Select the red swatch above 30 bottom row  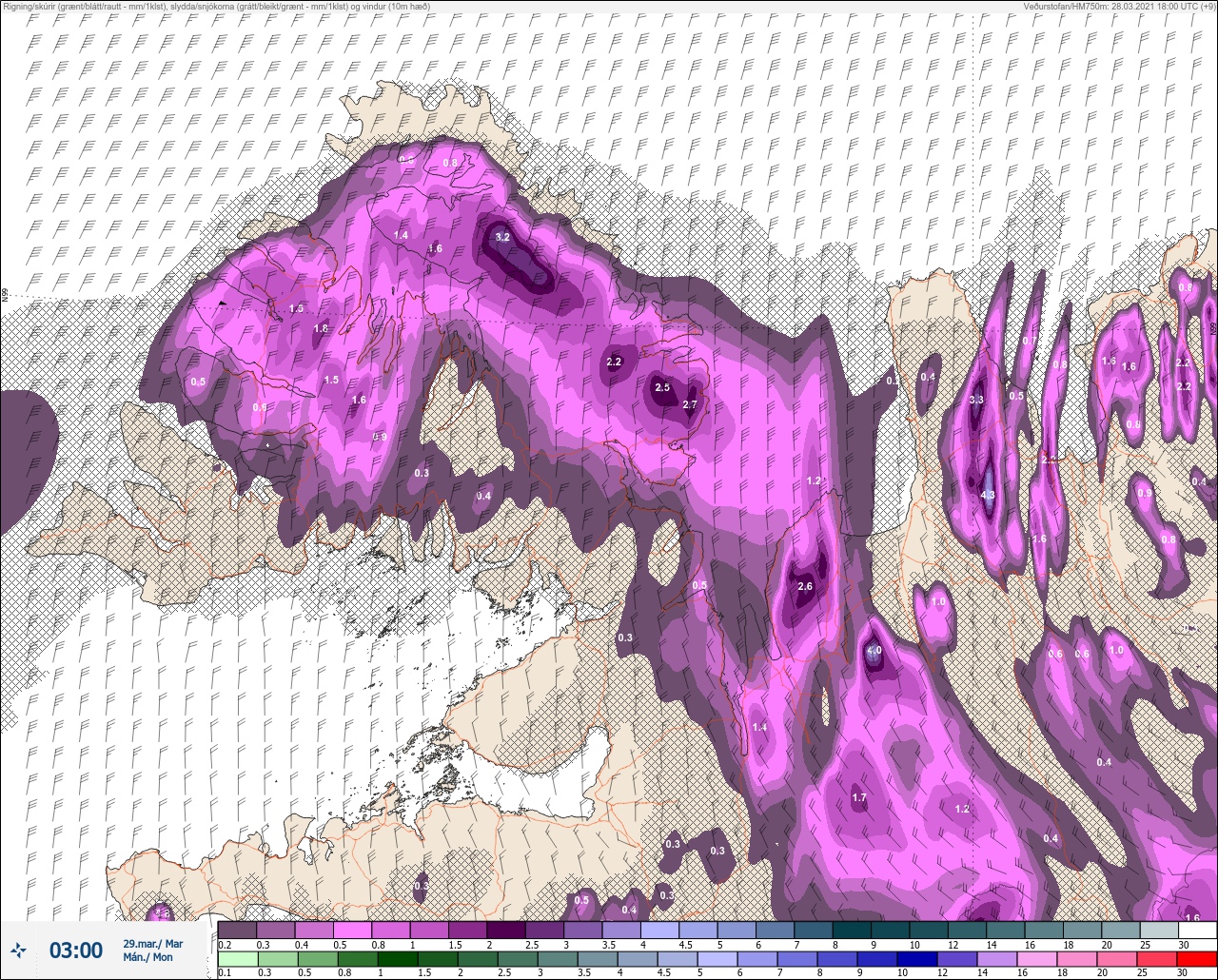(1197, 959)
